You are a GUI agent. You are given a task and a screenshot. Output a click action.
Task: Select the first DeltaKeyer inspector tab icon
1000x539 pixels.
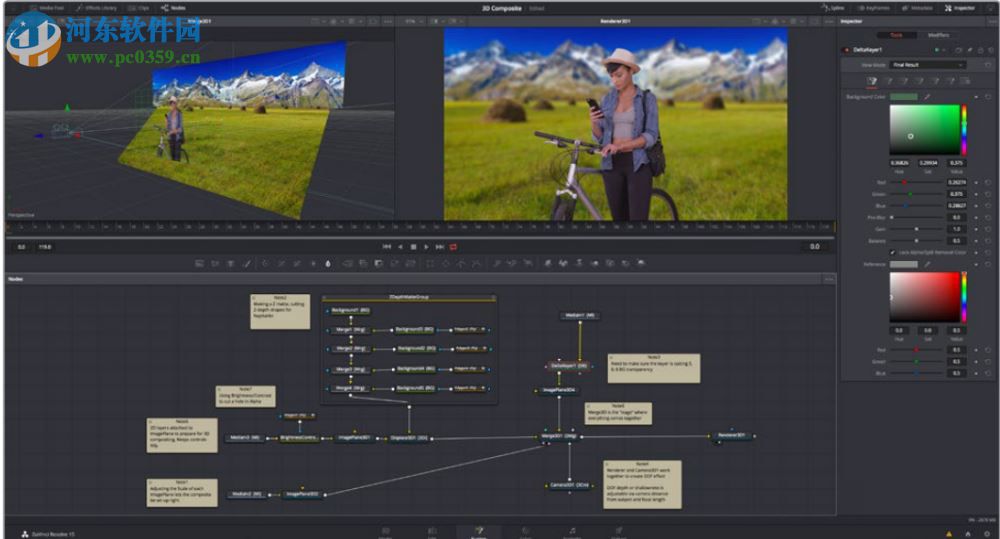tap(872, 81)
